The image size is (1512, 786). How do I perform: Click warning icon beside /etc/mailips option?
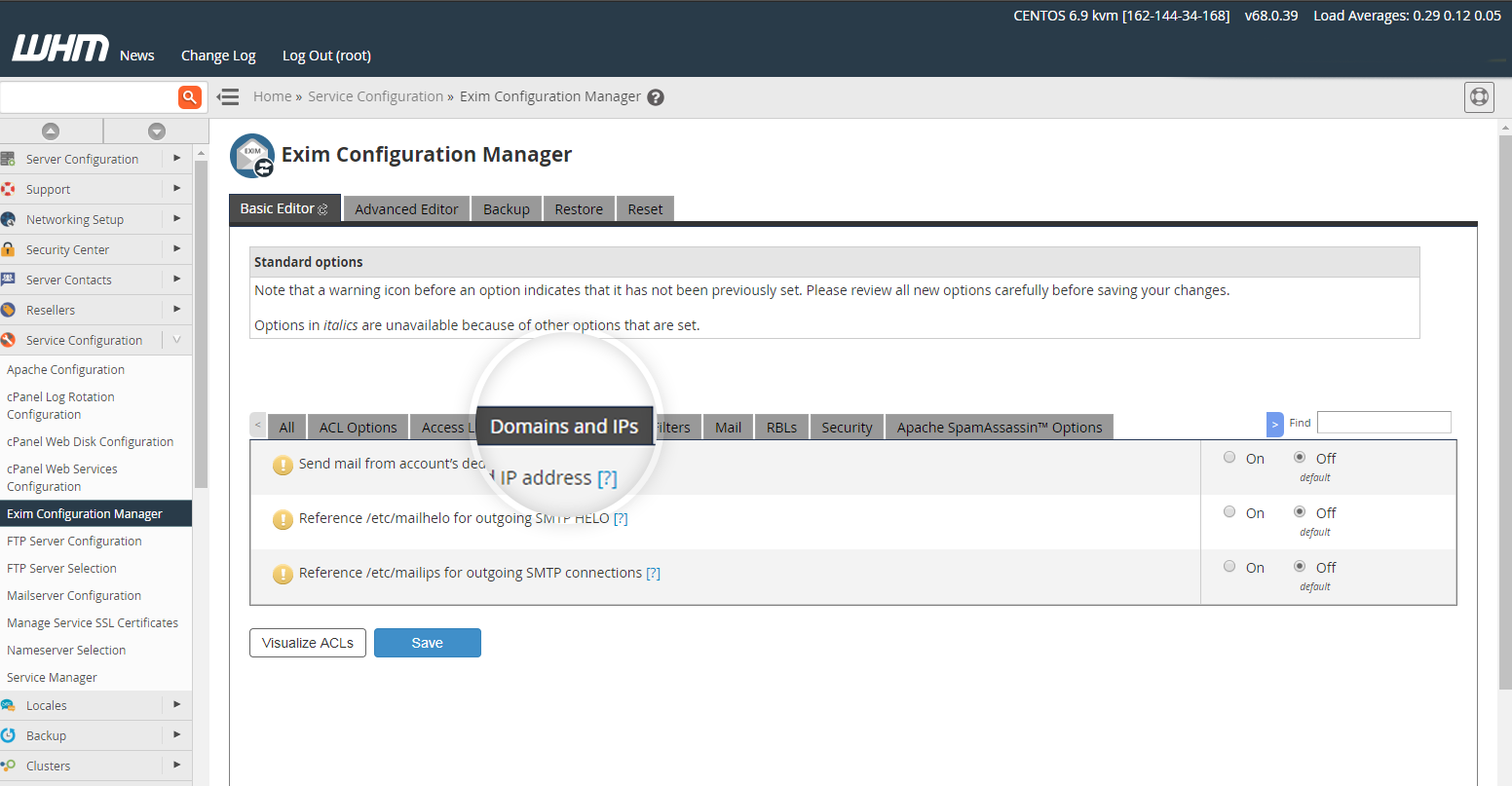[x=283, y=575]
